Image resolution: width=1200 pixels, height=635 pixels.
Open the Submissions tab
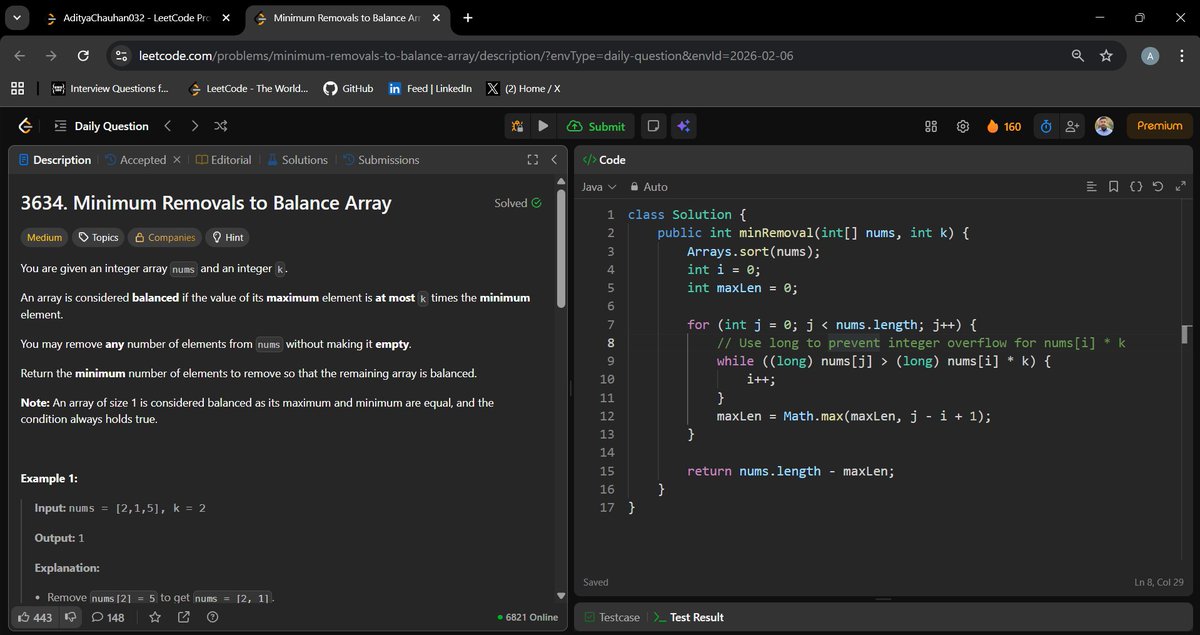point(381,160)
